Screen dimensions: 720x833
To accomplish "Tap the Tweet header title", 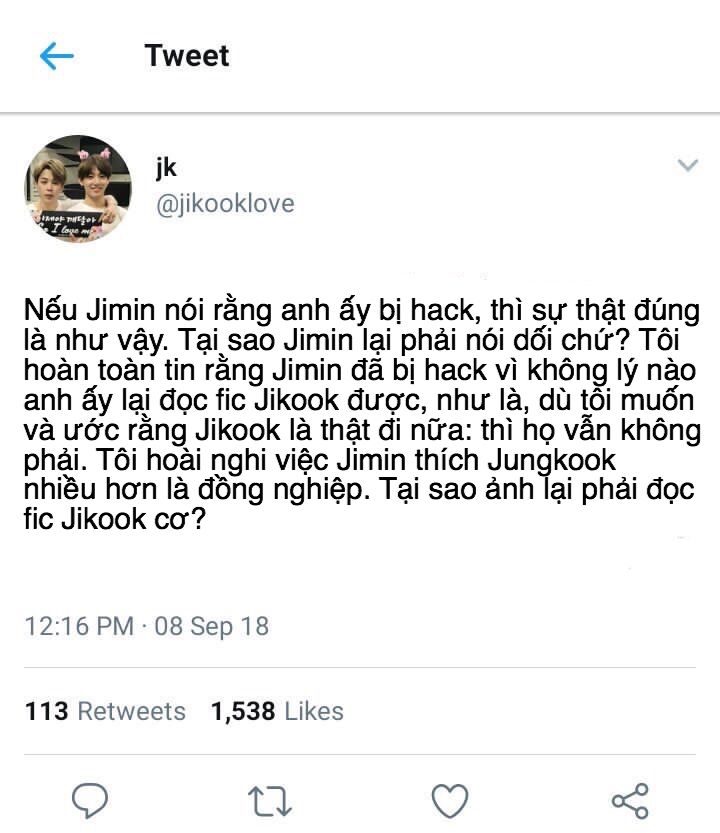I will click(187, 56).
